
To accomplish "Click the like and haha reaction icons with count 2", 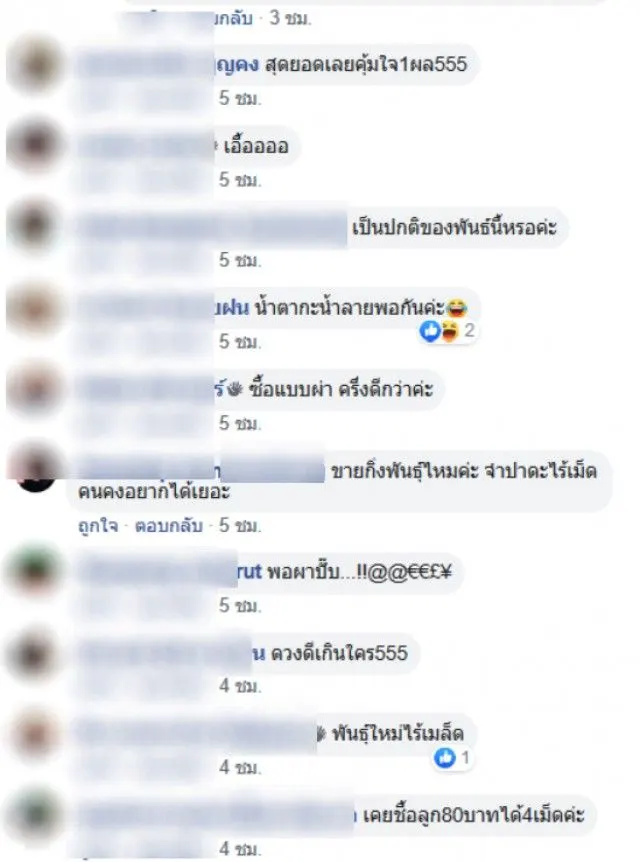I will tap(447, 331).
